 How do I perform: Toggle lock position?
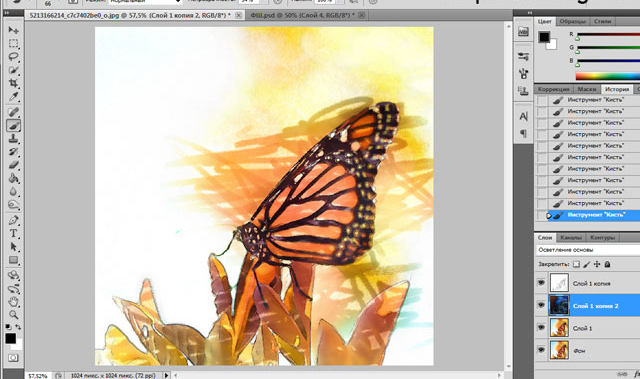click(597, 264)
